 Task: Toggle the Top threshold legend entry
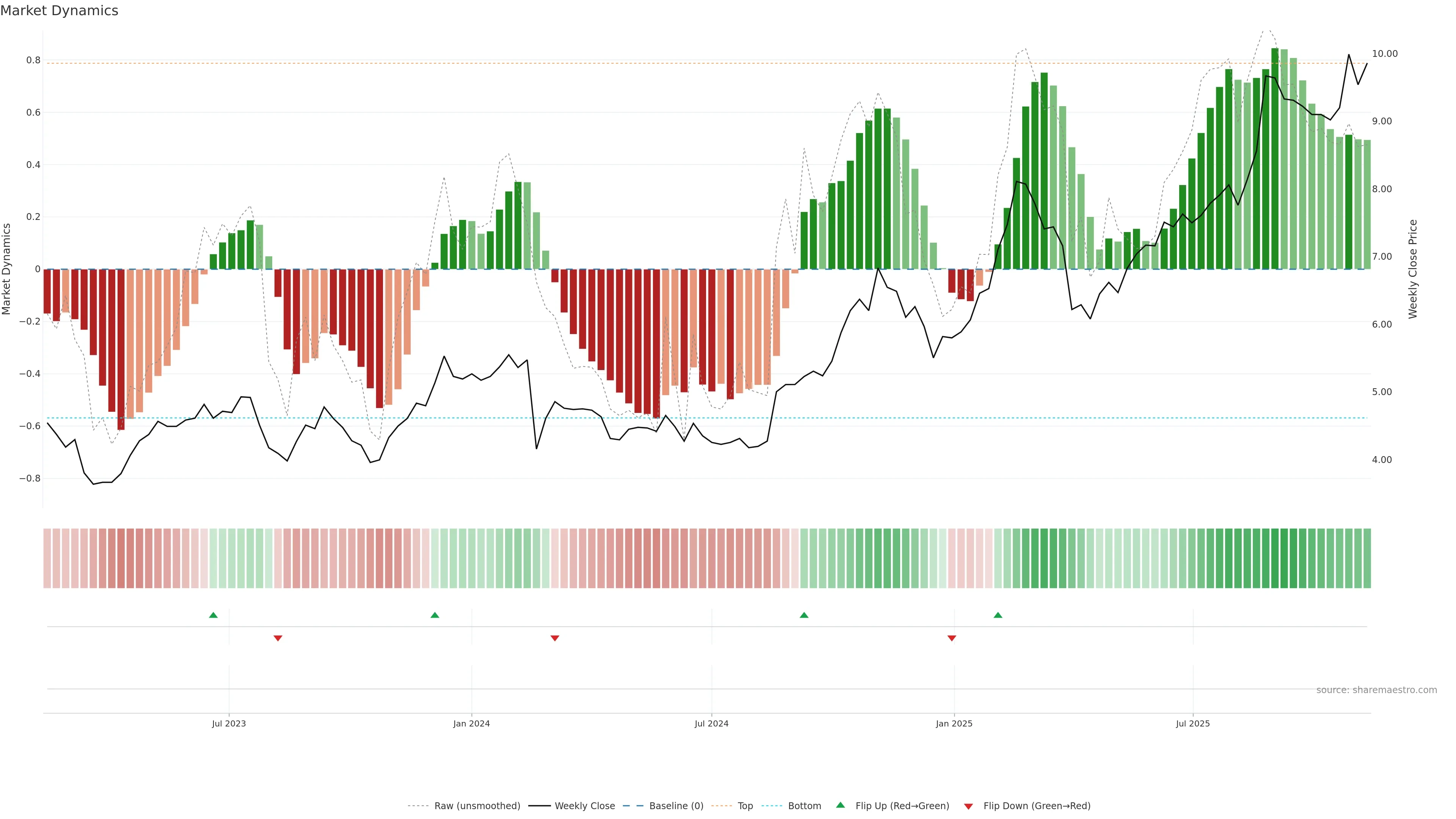coord(745,806)
